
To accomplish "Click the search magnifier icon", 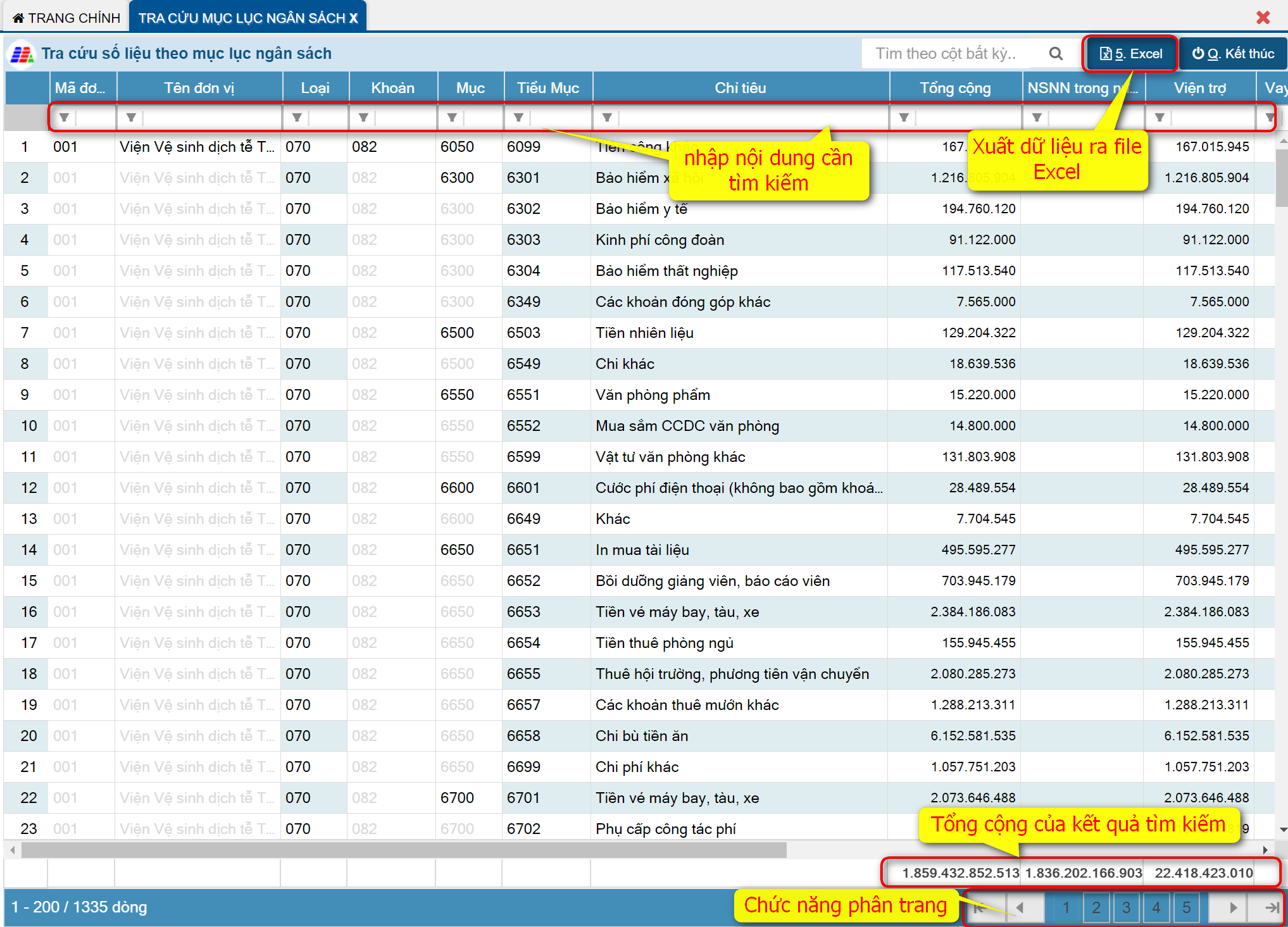I will tap(1055, 54).
